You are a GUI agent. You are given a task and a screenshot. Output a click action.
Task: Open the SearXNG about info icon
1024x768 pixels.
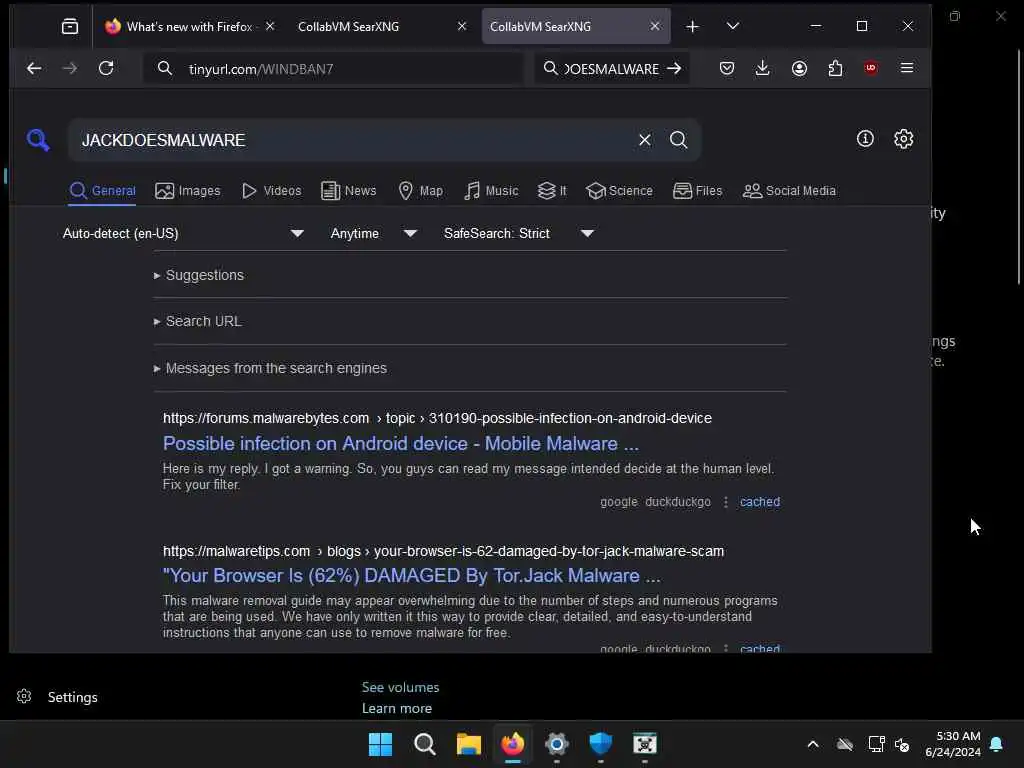[x=865, y=138]
